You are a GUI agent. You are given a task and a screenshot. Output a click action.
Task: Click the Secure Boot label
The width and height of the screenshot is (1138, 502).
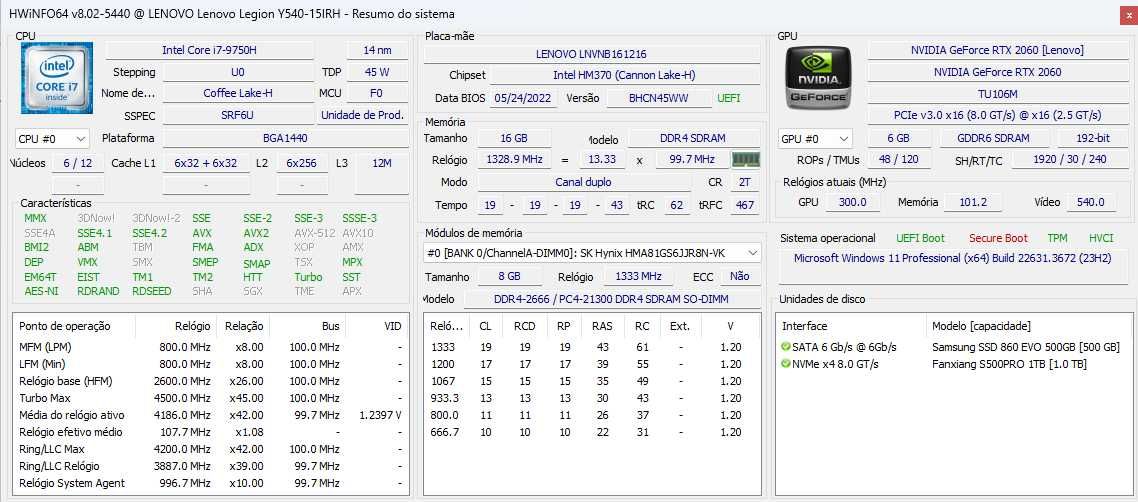tap(998, 238)
